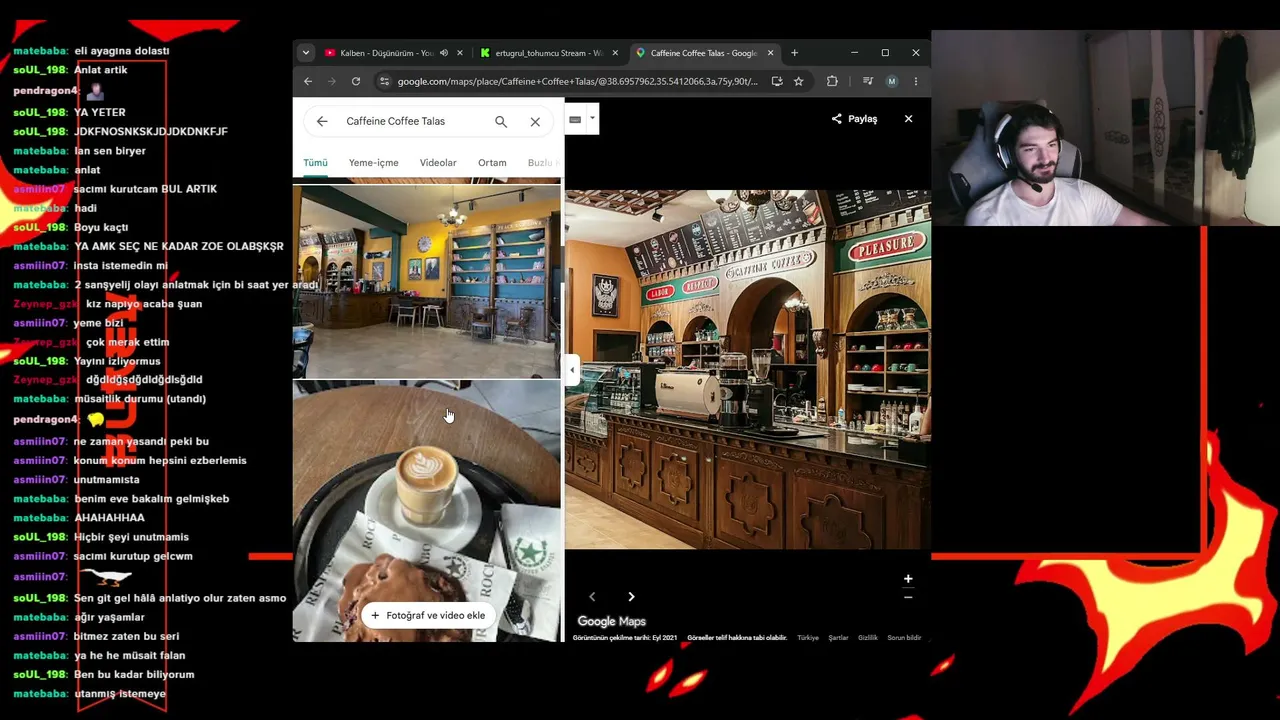
Task: Close the Maps photo viewer
Action: [908, 119]
